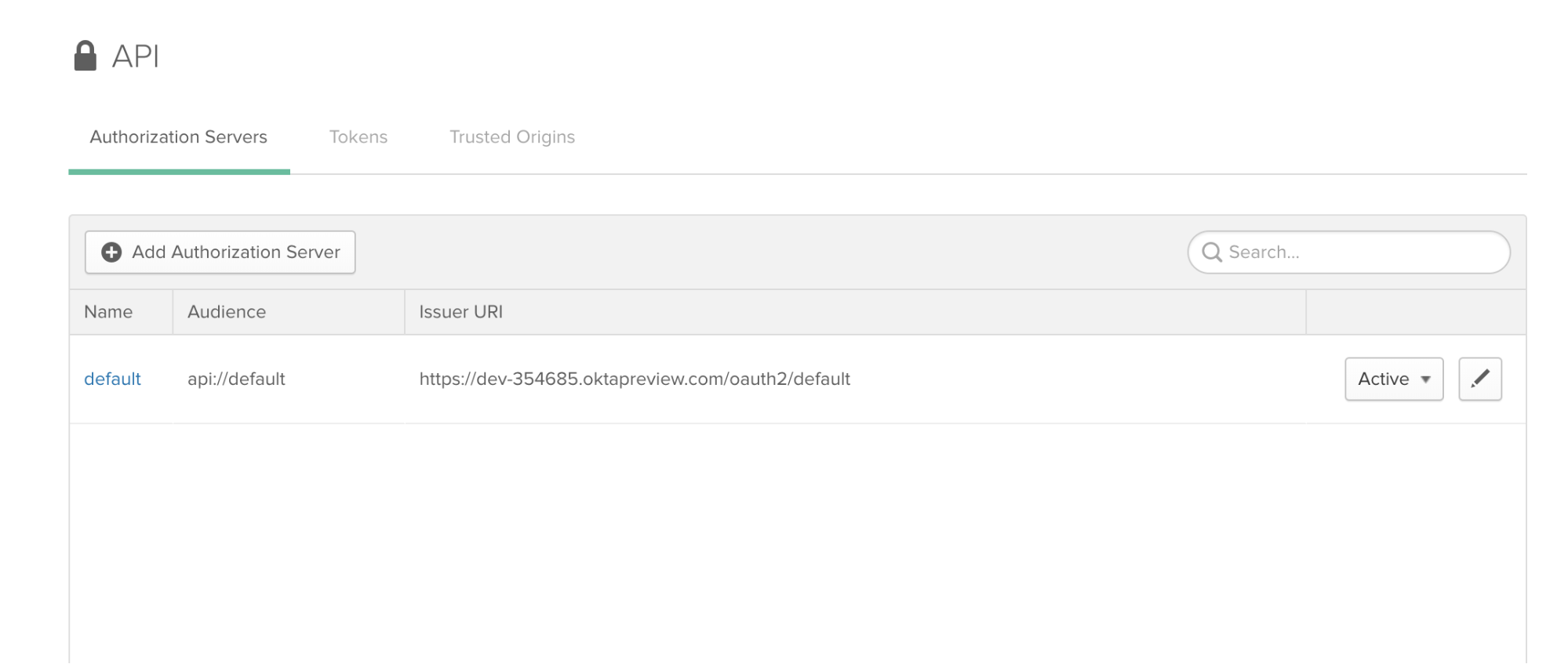Click the api://default audience value
Screen dimensions: 1568x664
pos(236,379)
